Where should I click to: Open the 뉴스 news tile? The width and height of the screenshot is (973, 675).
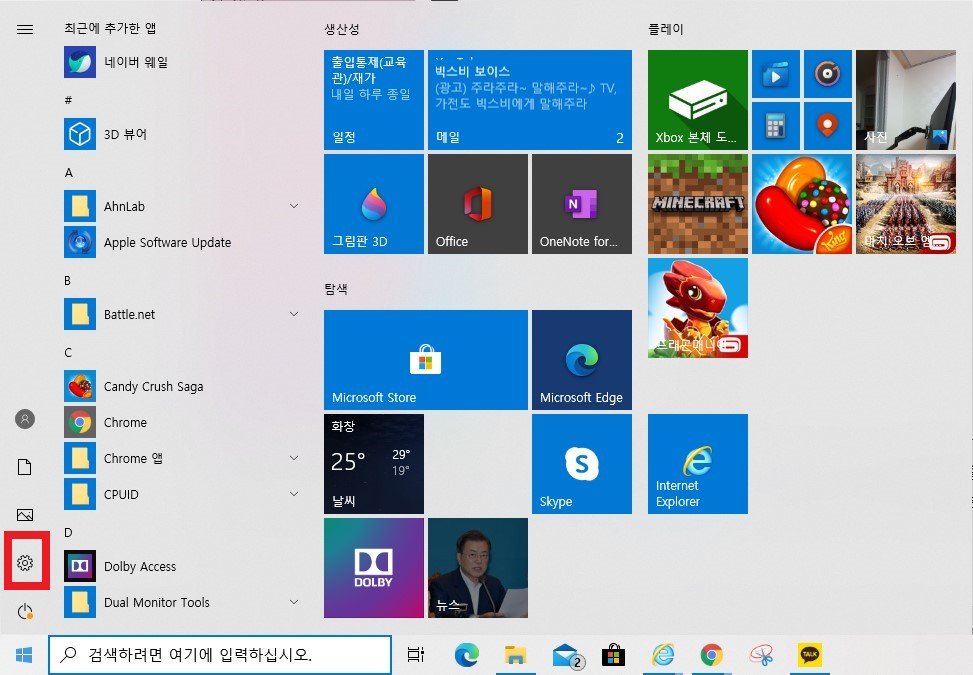pos(478,568)
